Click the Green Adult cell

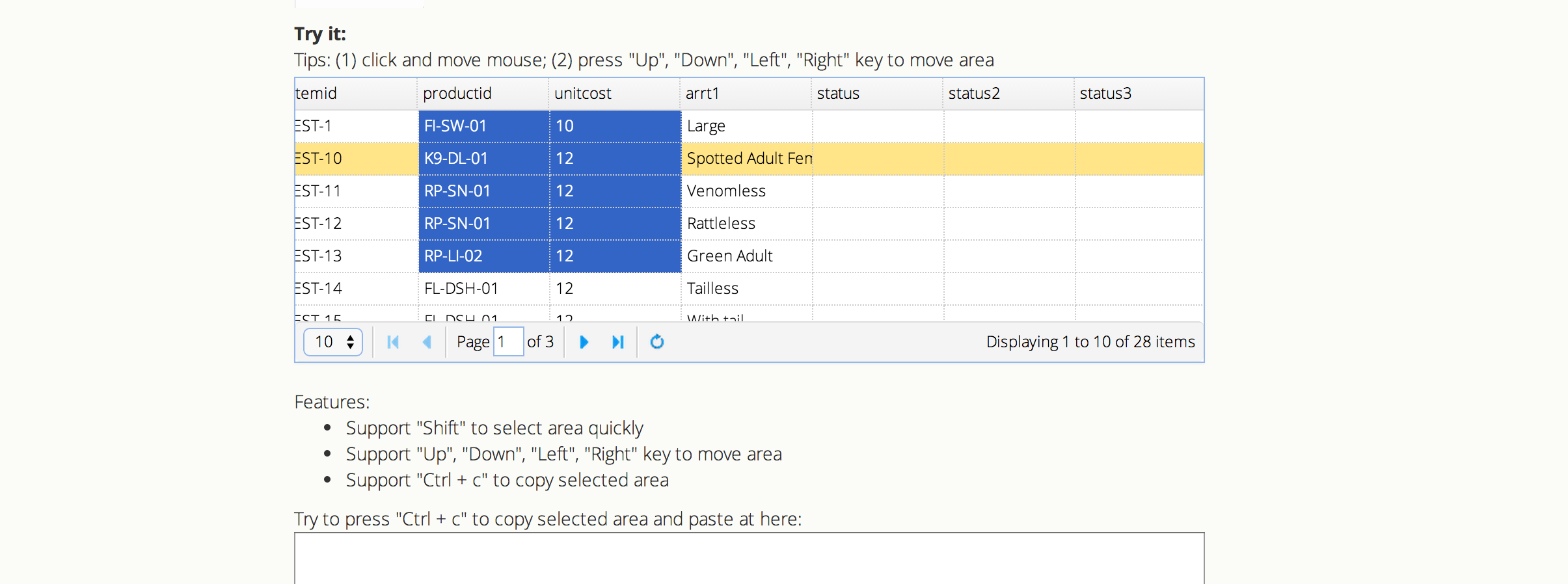click(746, 256)
